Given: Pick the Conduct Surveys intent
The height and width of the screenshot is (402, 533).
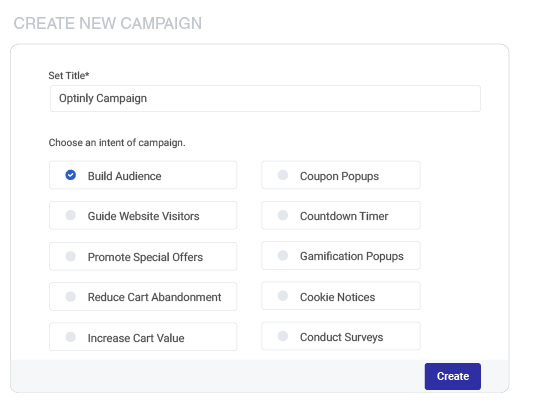Looking at the screenshot, I should [x=283, y=336].
